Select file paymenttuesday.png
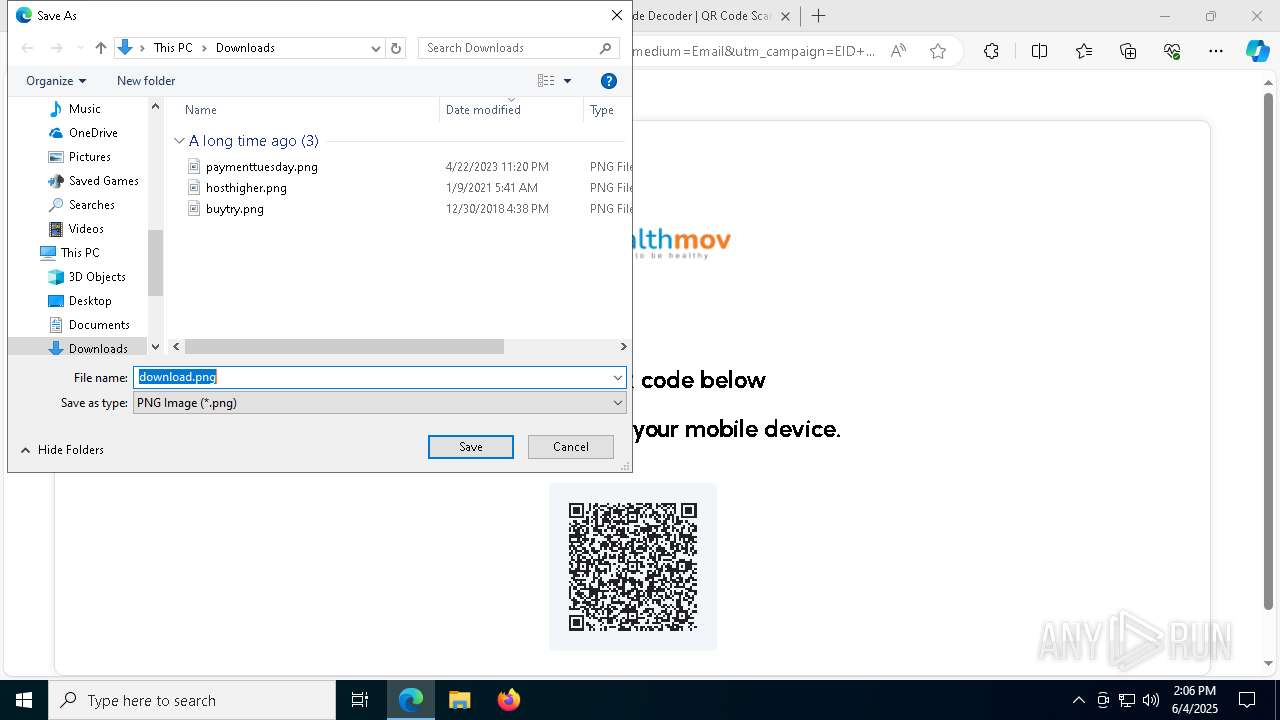The image size is (1280, 720). [x=261, y=167]
